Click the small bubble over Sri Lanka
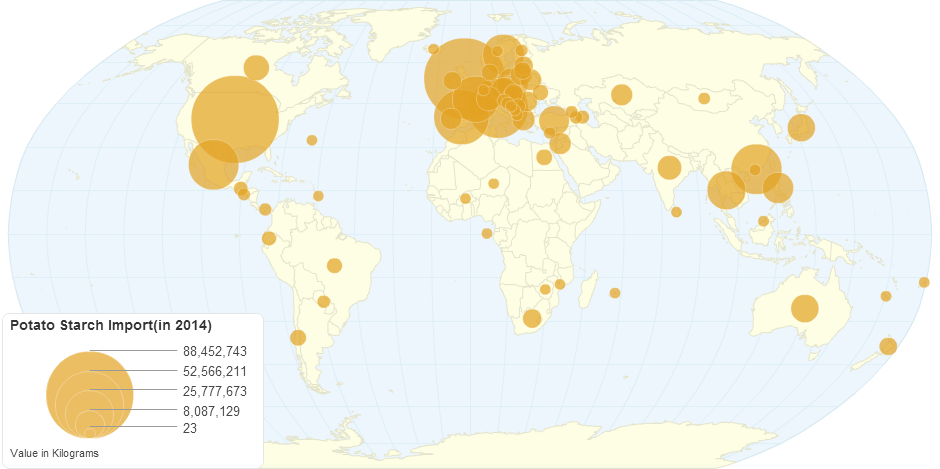Screen dimensions: 940x469 tap(676, 212)
